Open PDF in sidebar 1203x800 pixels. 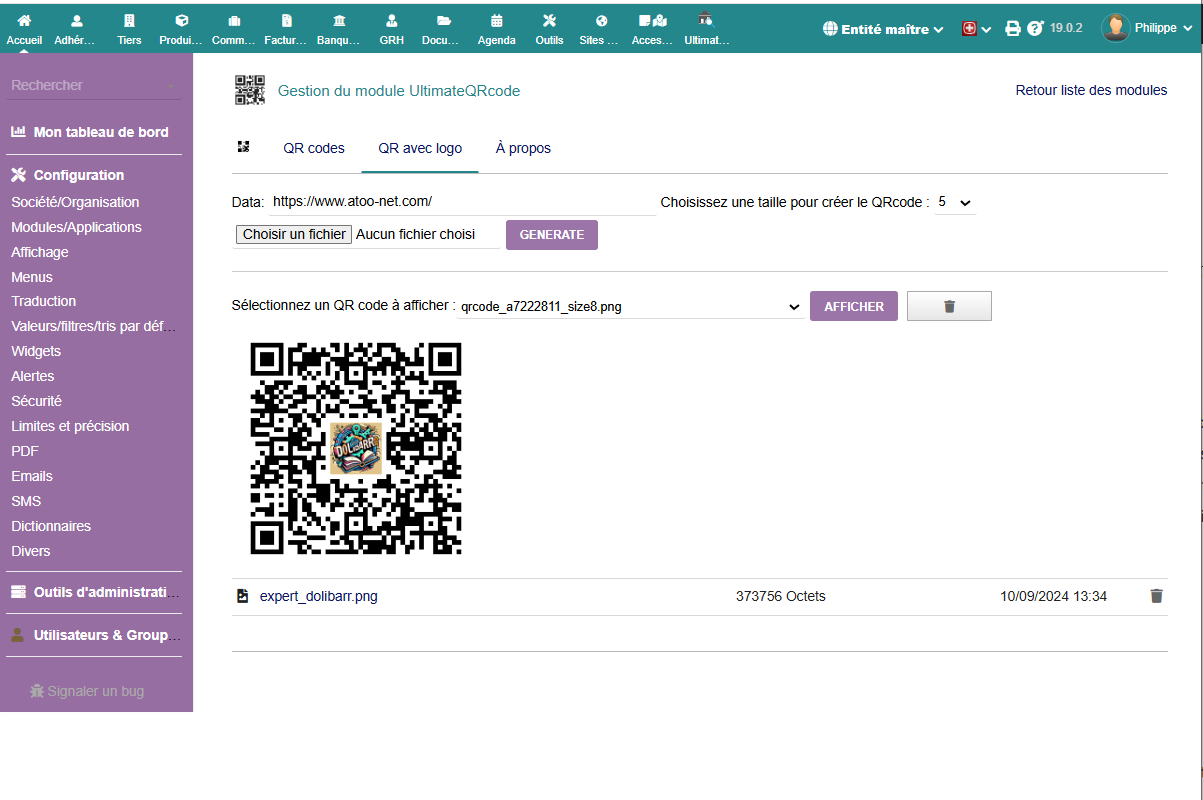coord(25,451)
